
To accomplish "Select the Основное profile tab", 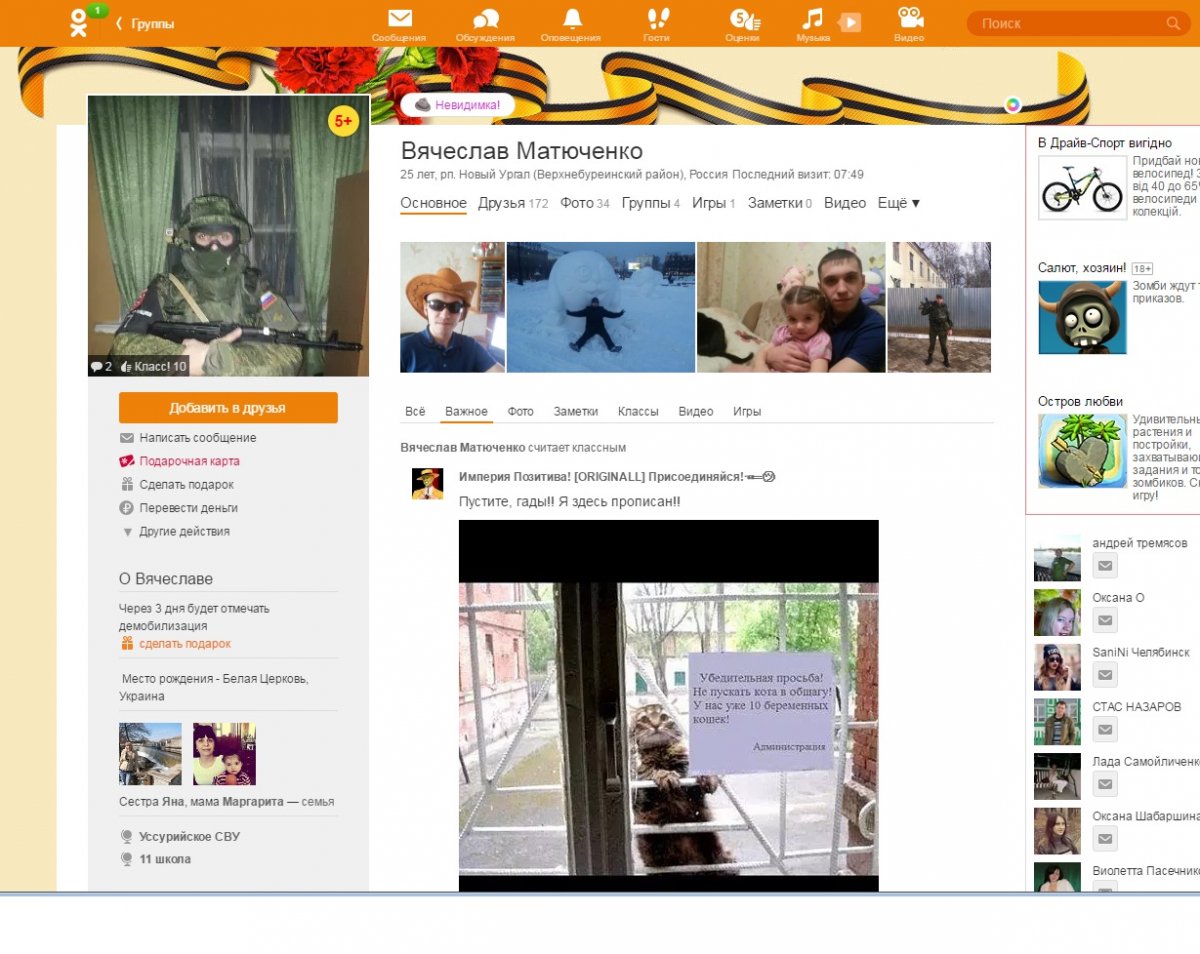I will 433,203.
